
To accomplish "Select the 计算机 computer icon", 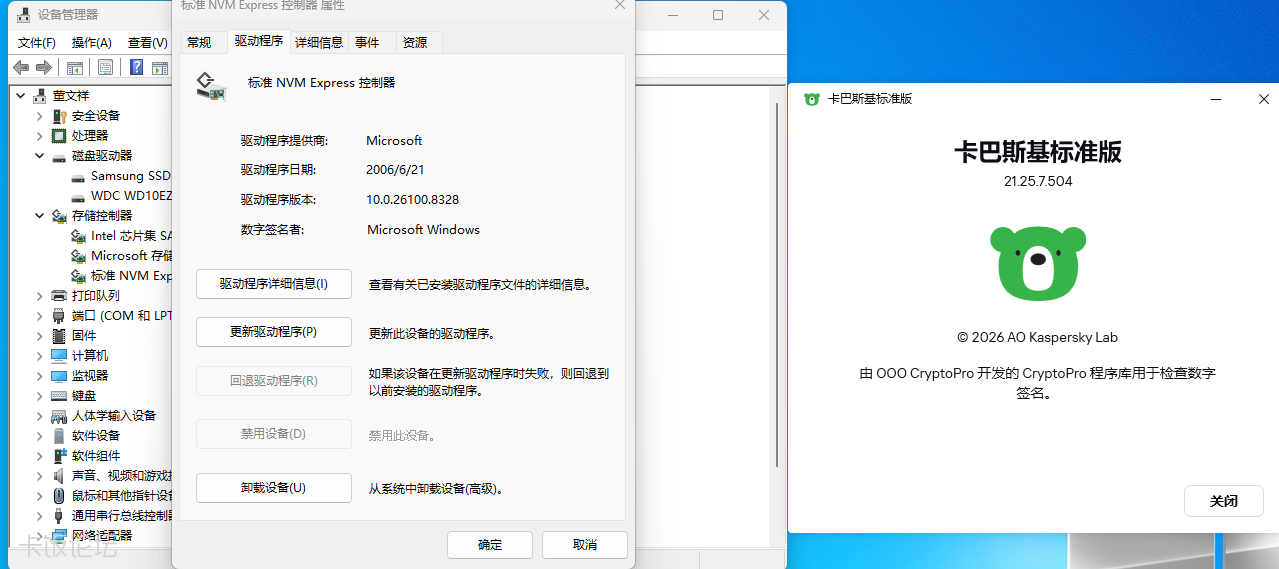I will [x=59, y=355].
